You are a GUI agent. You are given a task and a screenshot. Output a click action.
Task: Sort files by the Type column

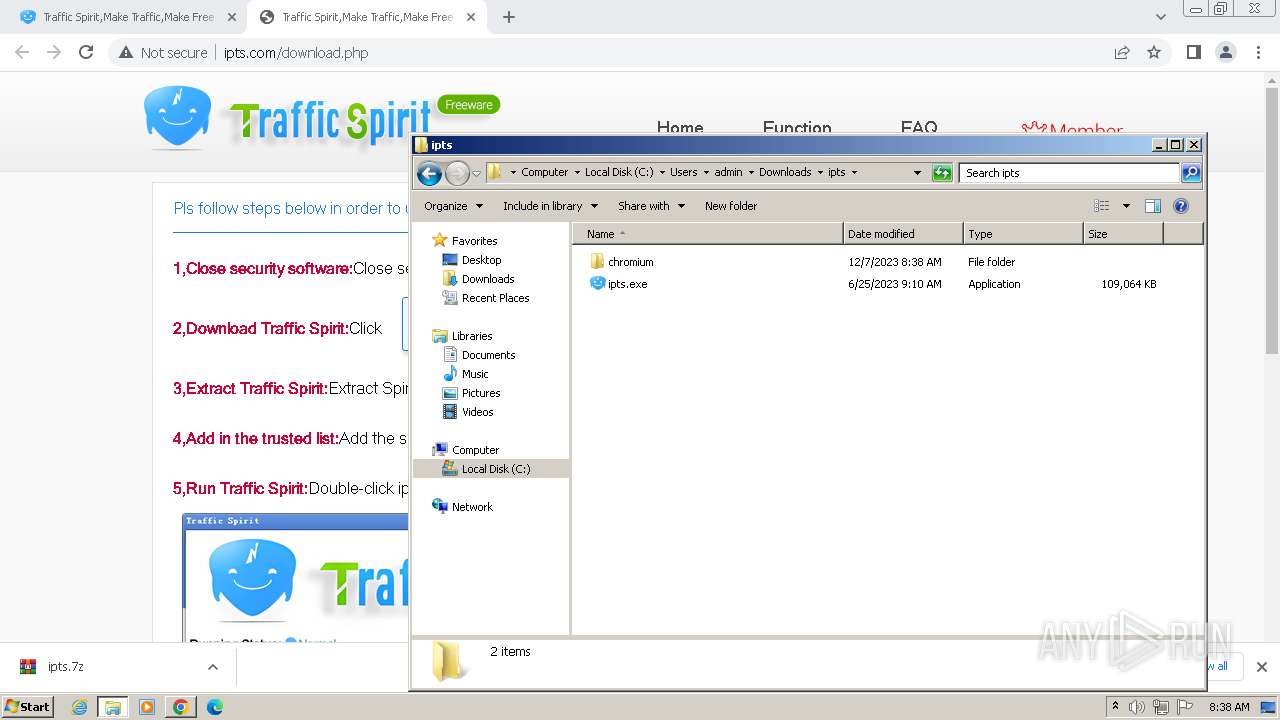[1024, 234]
